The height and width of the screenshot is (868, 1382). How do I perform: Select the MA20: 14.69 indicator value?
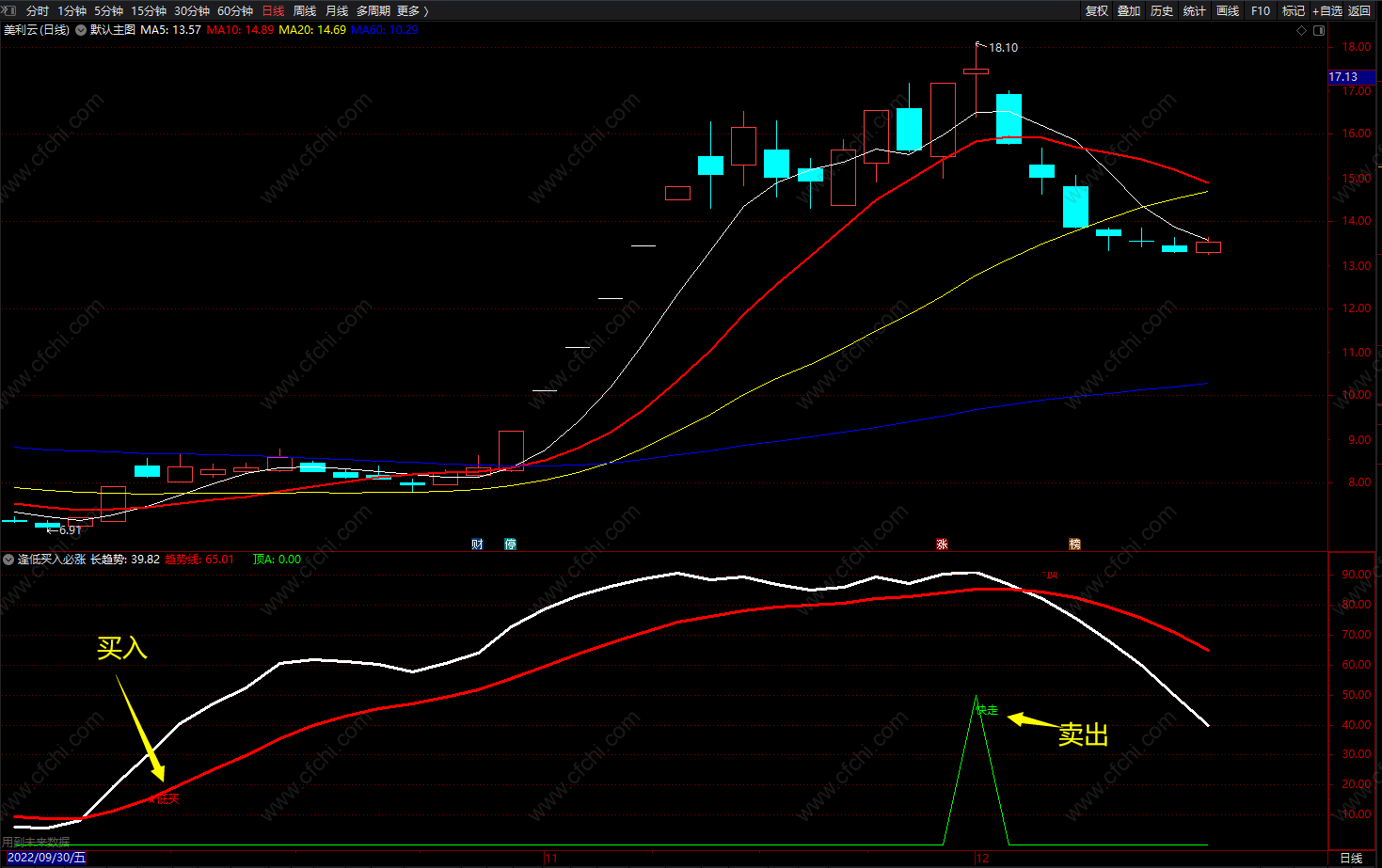point(312,30)
